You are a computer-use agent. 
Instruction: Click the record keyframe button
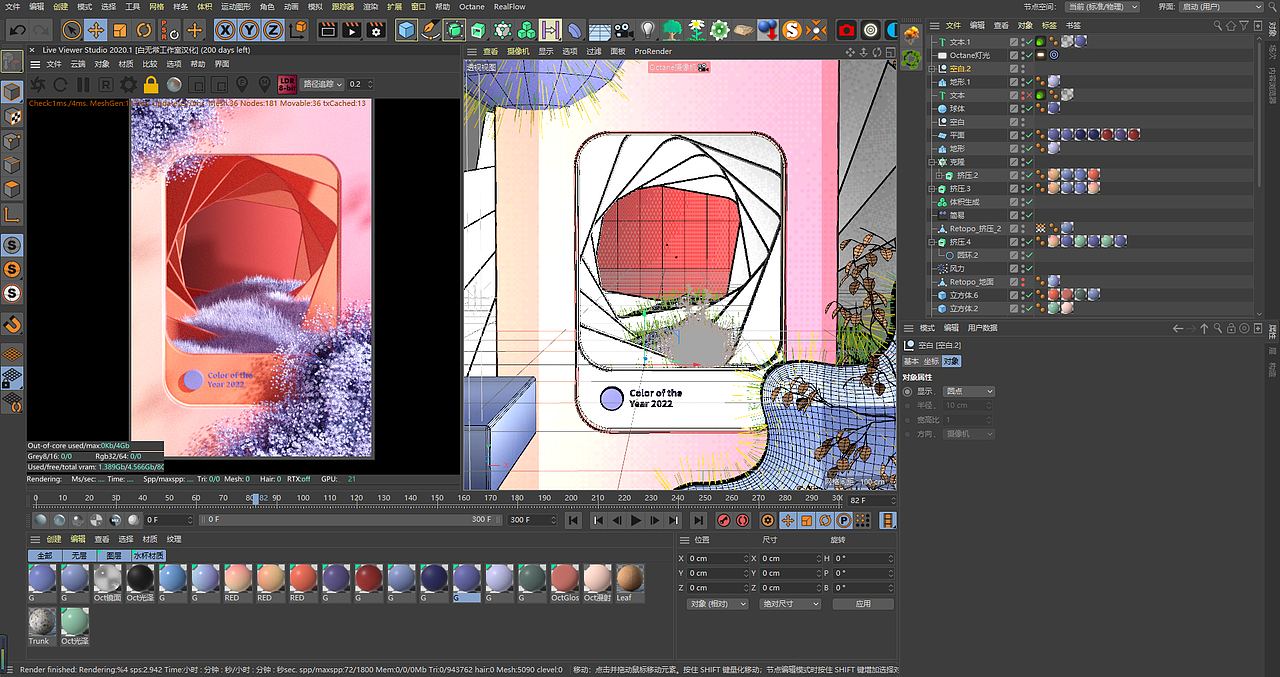[725, 520]
